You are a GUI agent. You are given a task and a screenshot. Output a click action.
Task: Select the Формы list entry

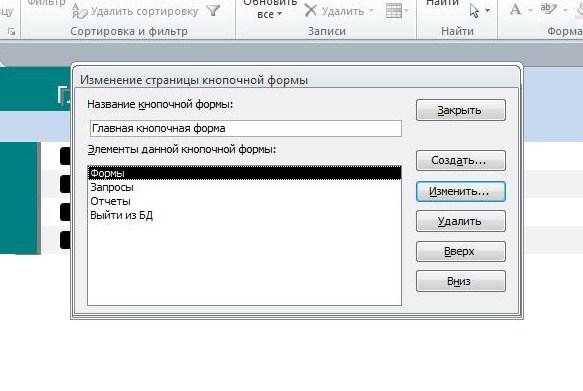[245, 173]
